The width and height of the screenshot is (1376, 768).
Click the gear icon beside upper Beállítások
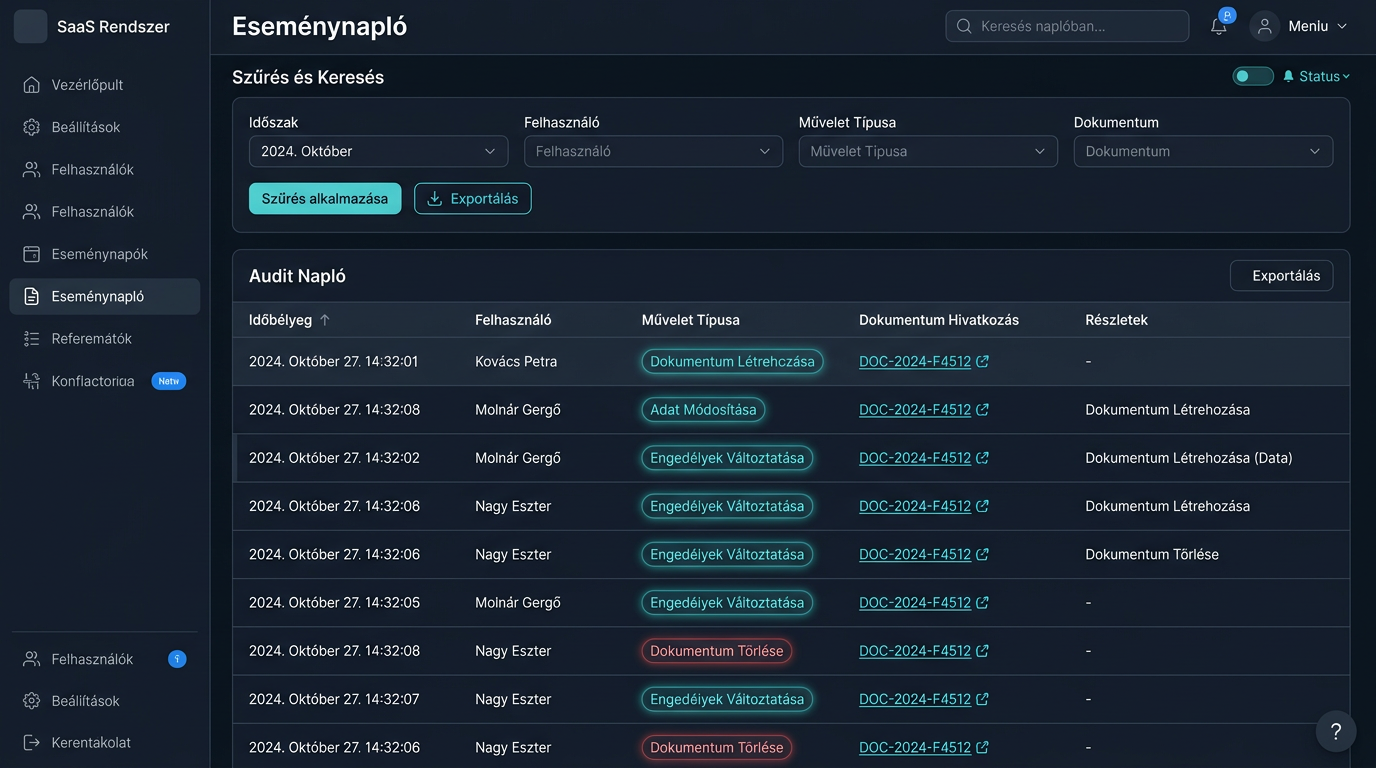[x=32, y=127]
